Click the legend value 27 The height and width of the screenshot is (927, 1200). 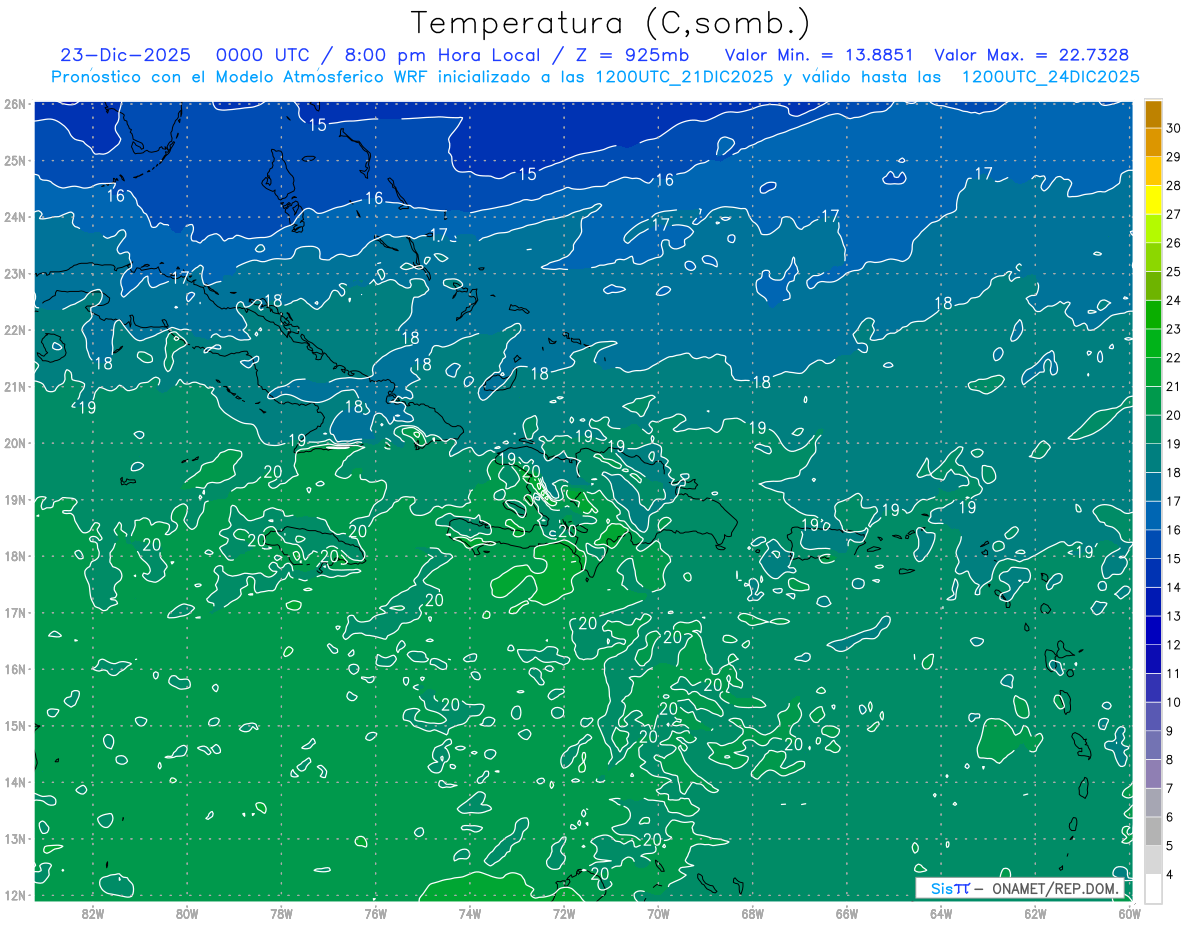(x=1173, y=214)
